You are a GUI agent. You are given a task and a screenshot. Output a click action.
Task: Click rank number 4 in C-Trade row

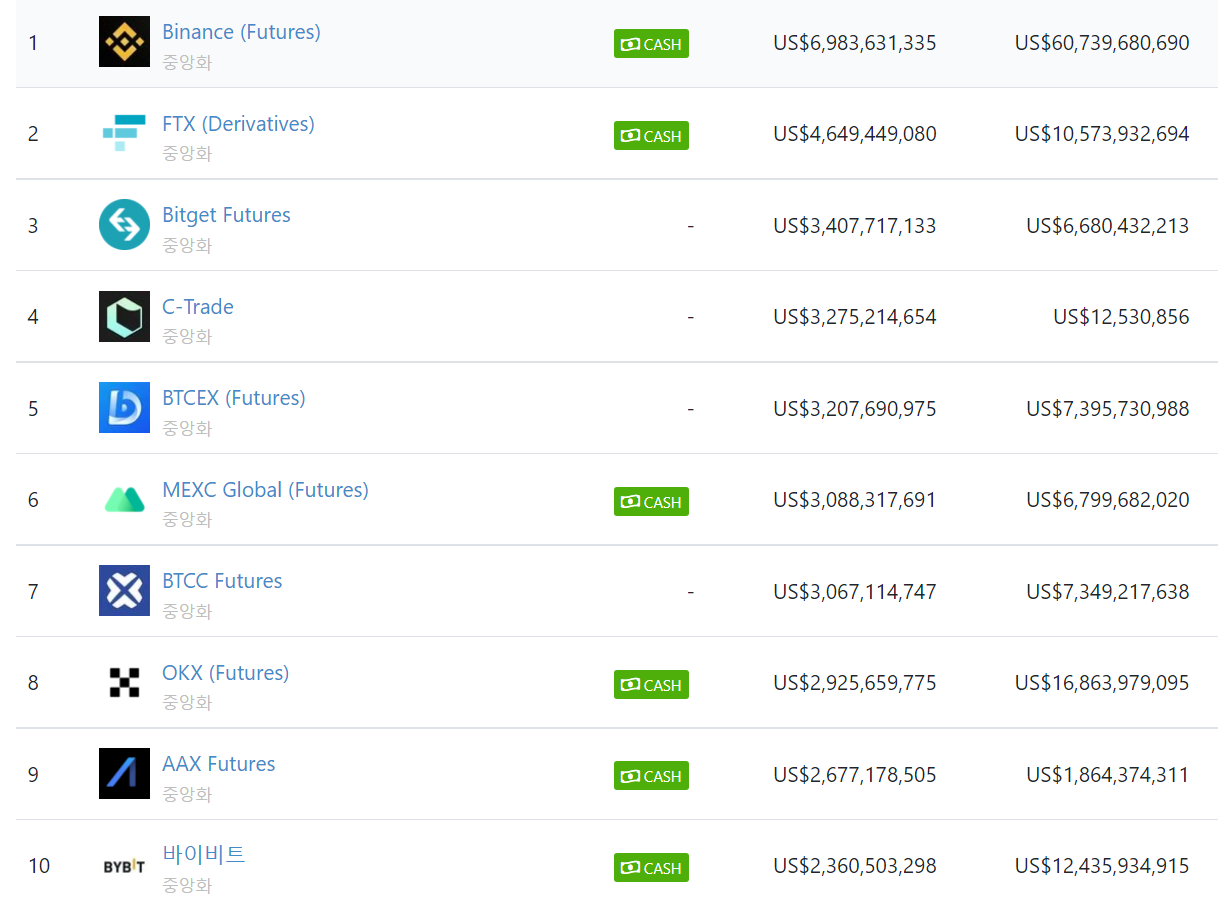[33, 317]
